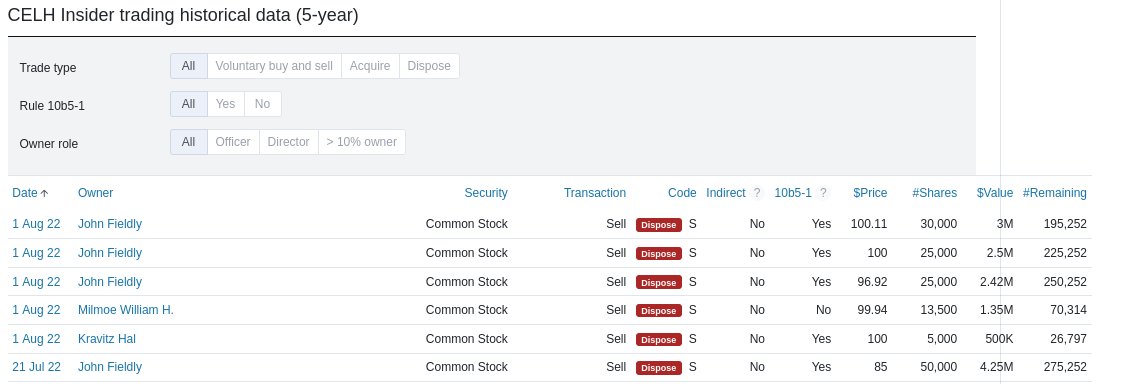This screenshot has height=384, width=1131.
Task: Click the 10b5-1 column help question mark
Action: click(823, 193)
